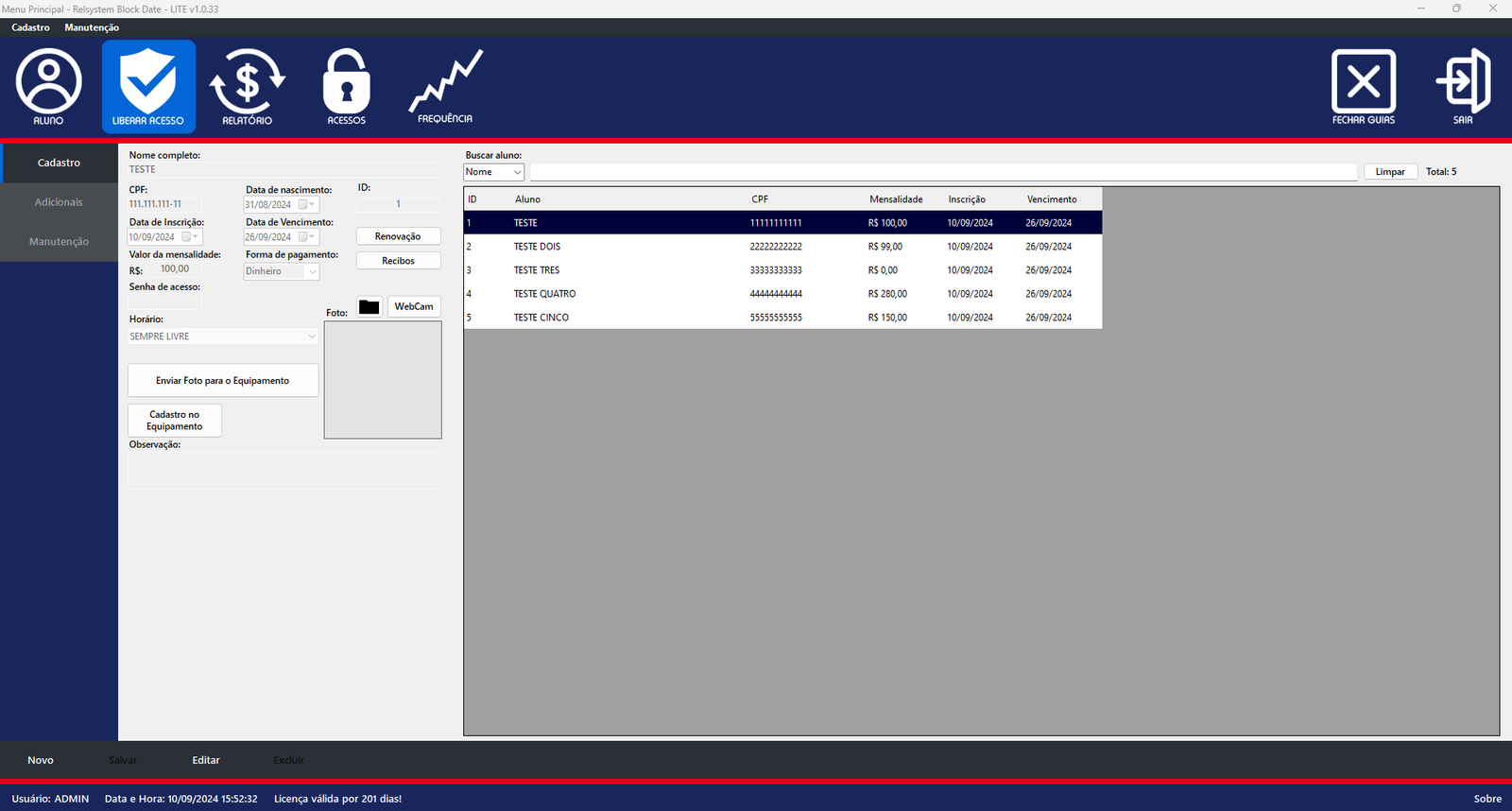The height and width of the screenshot is (811, 1512).
Task: Click the Sair exit icon
Action: pos(1463,87)
